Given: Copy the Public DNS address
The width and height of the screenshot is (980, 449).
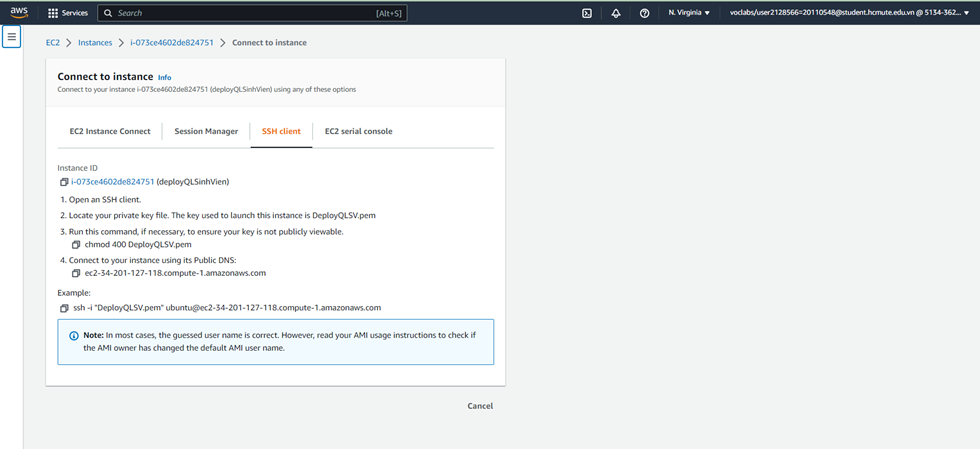Looking at the screenshot, I should (x=76, y=273).
